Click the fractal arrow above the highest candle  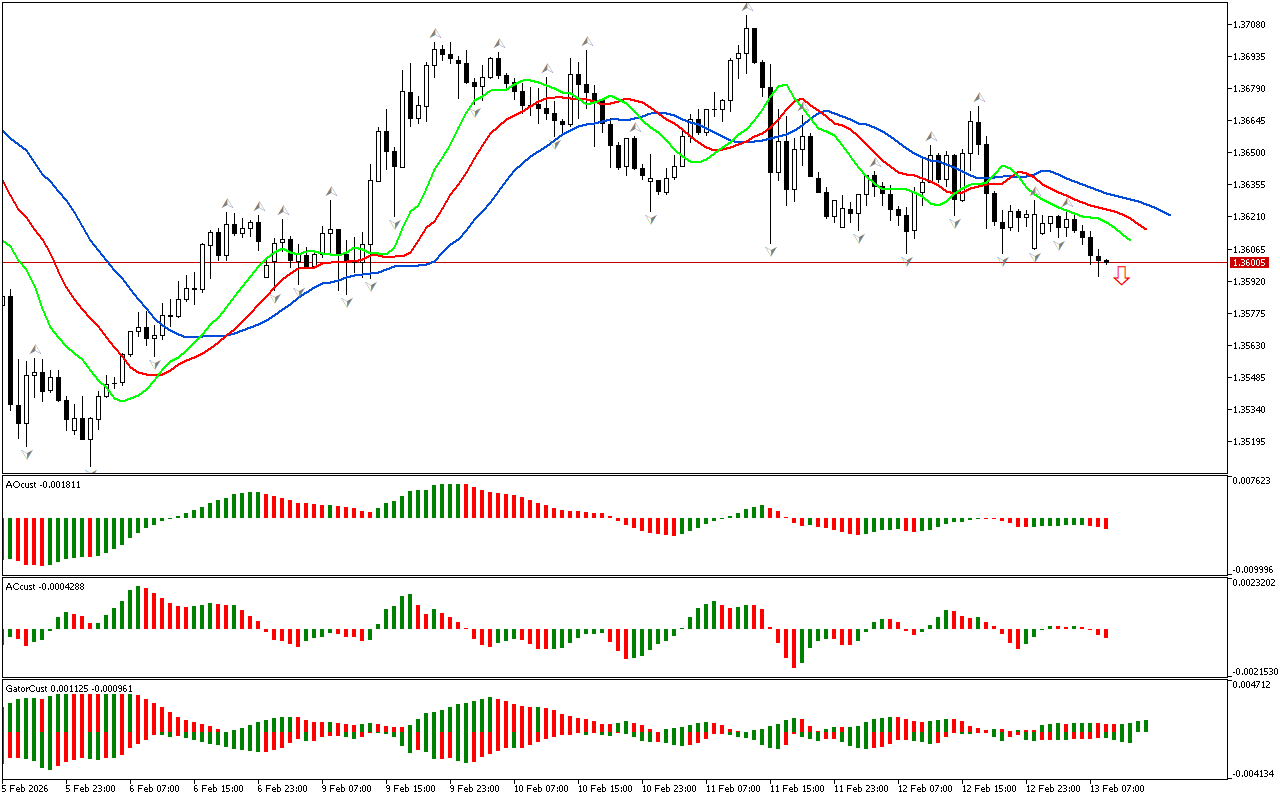click(747, 8)
